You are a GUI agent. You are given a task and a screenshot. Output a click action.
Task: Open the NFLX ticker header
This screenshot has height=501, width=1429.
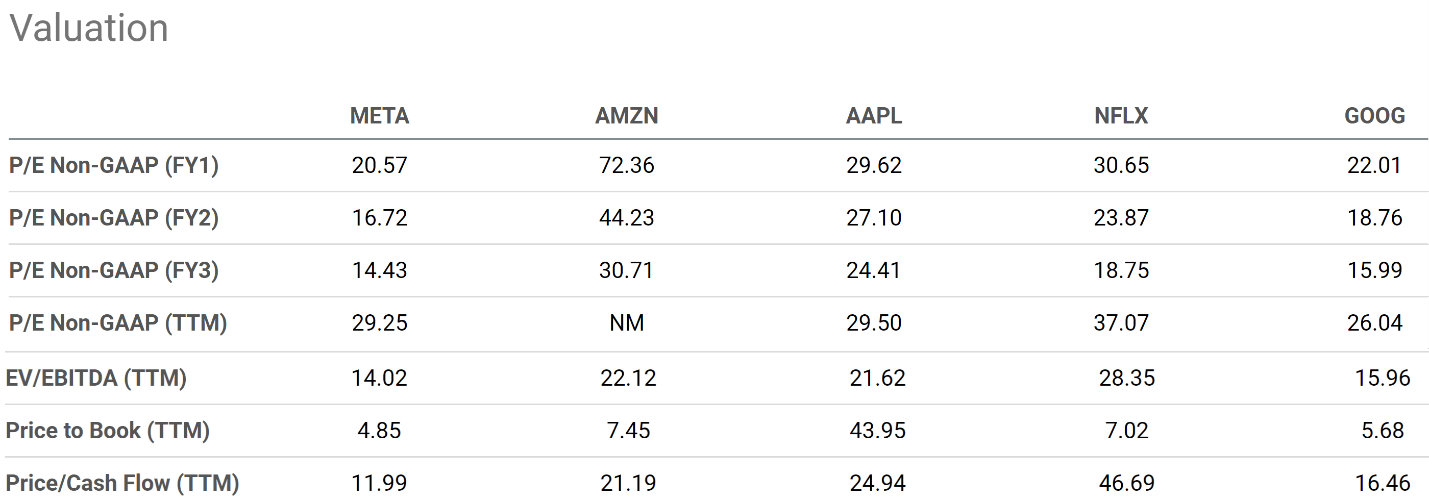tap(1121, 116)
